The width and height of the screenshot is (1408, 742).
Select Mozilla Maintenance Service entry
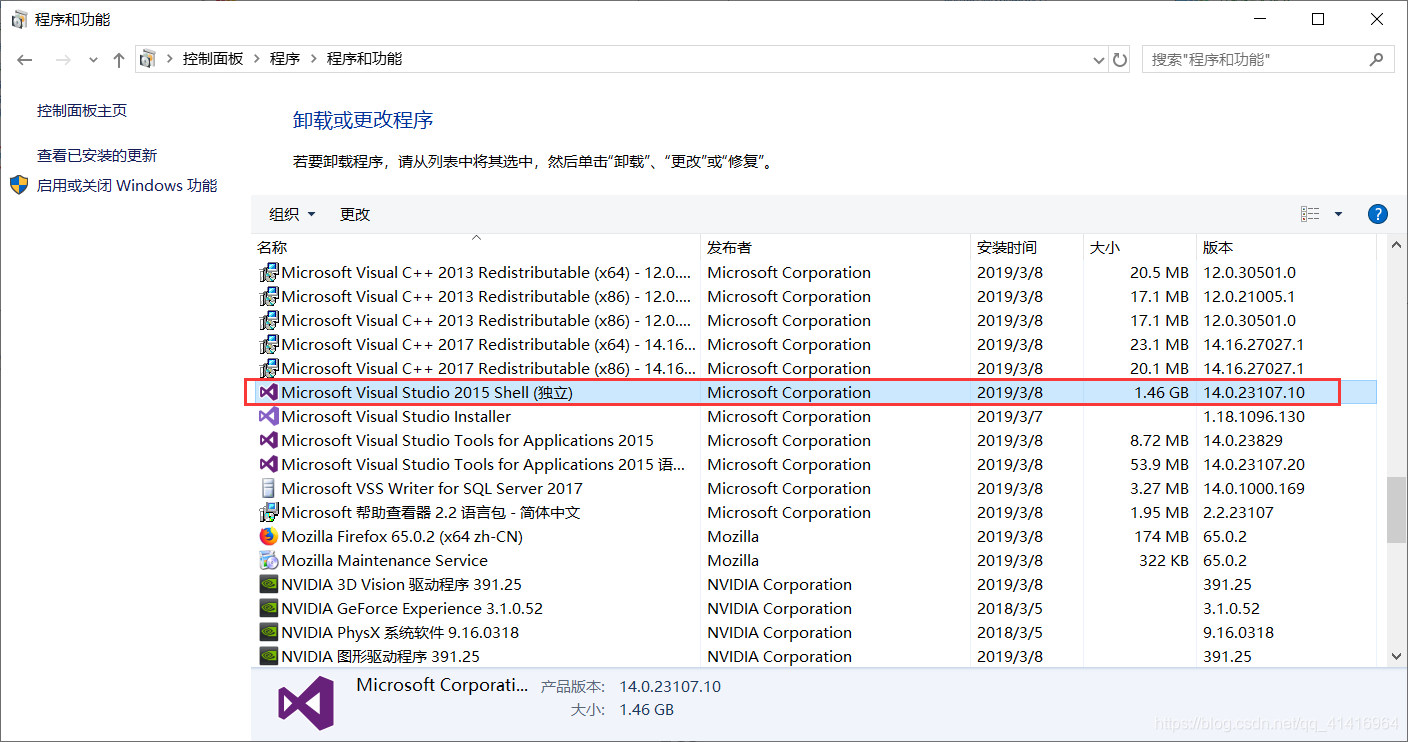tap(385, 560)
